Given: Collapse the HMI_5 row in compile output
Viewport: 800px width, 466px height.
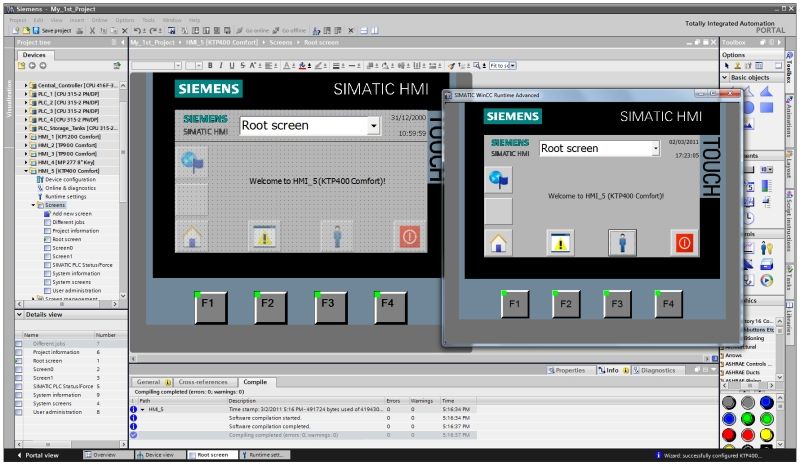Looking at the screenshot, I should click(142, 409).
